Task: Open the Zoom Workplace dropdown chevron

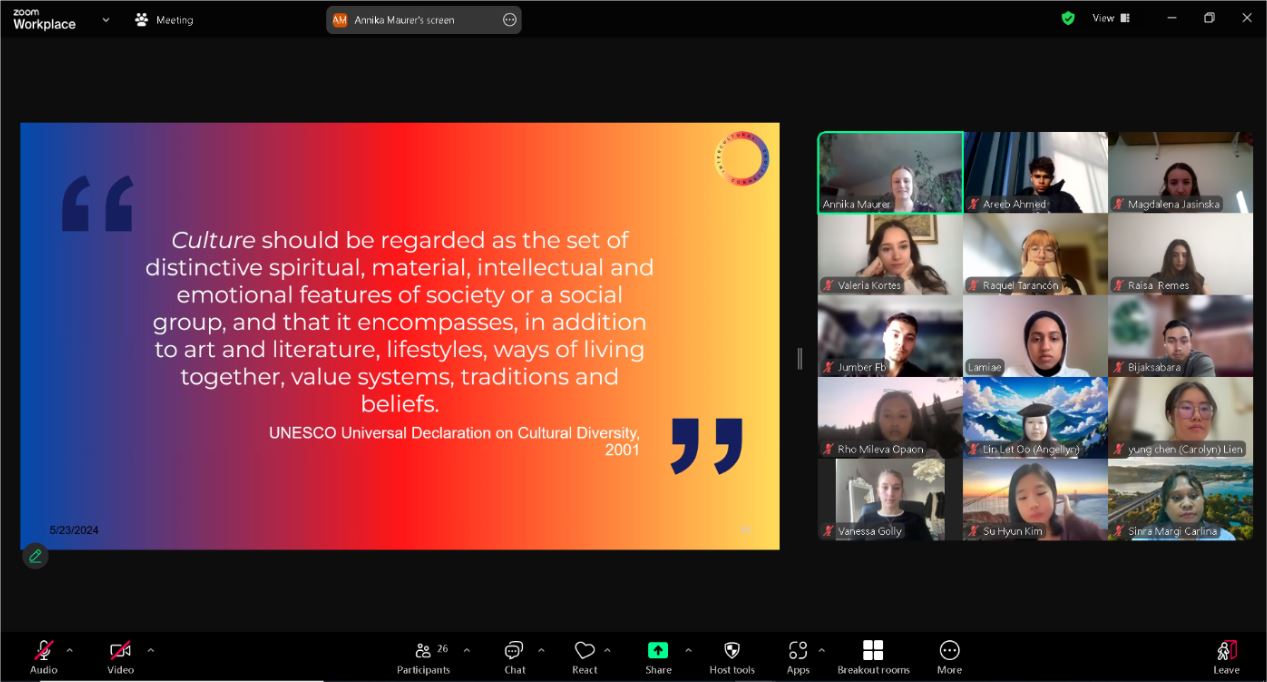Action: pyautogui.click(x=106, y=19)
